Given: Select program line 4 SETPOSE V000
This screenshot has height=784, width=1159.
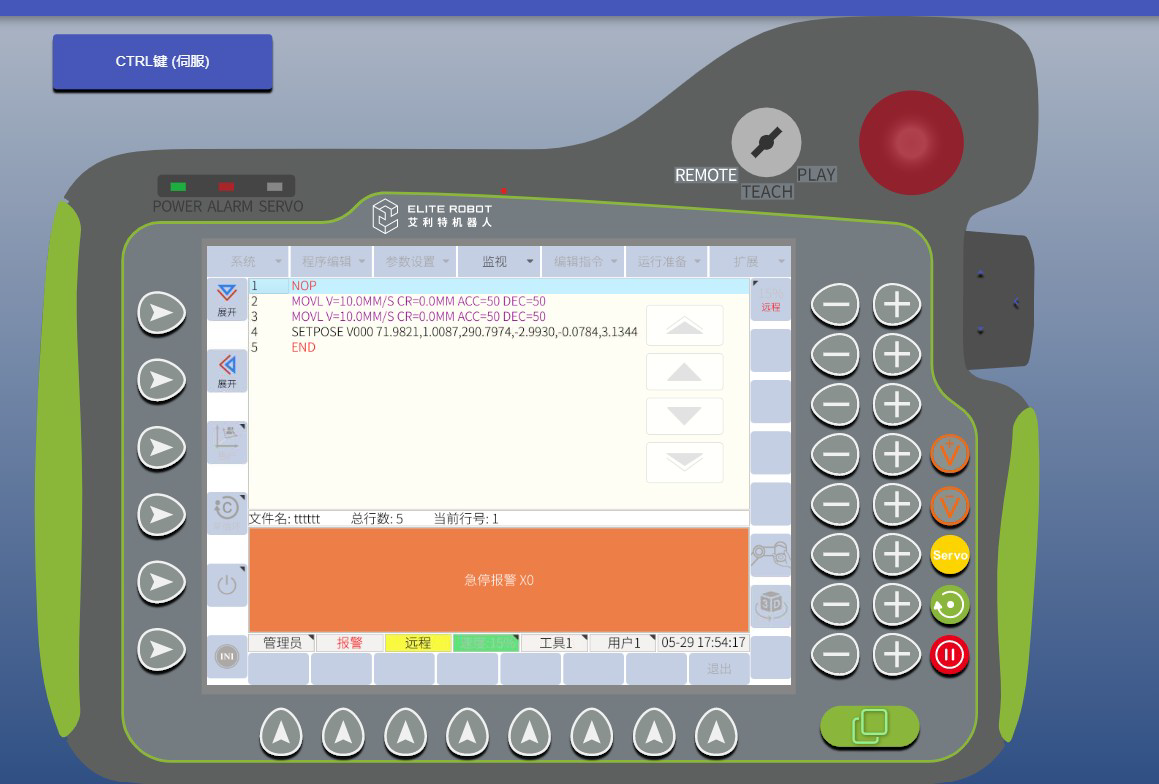Looking at the screenshot, I should [x=464, y=332].
